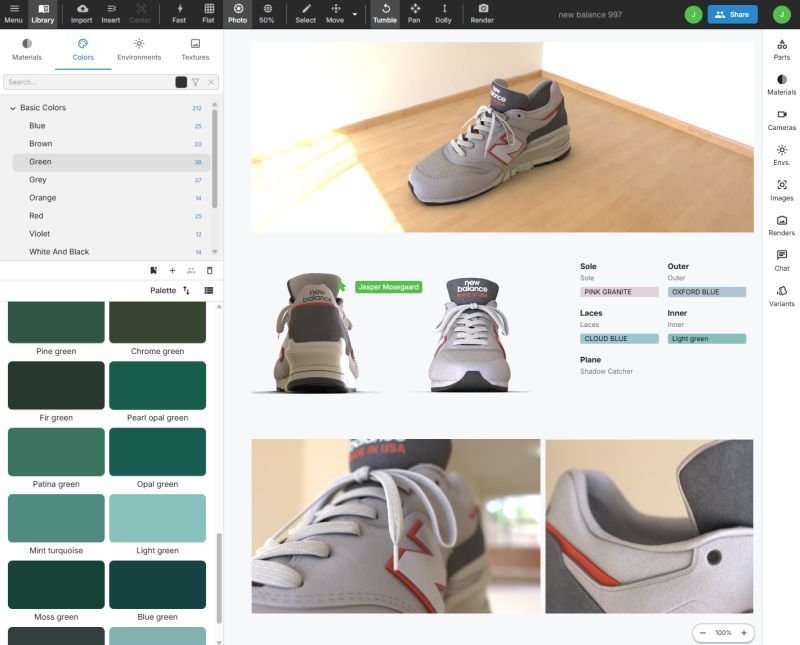
Task: Open the Chat panel icon
Action: [x=781, y=262]
